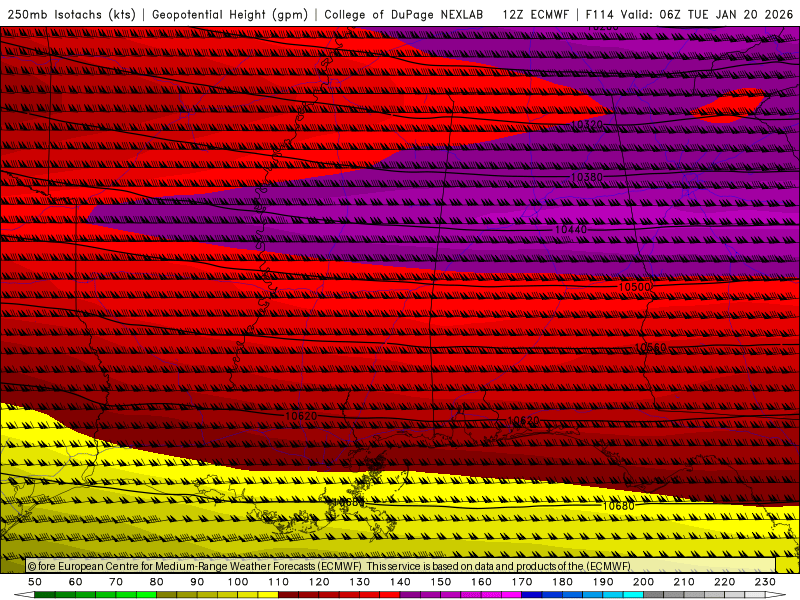Click the 70 value on the color scale
This screenshot has width=800, height=600.
point(116,582)
